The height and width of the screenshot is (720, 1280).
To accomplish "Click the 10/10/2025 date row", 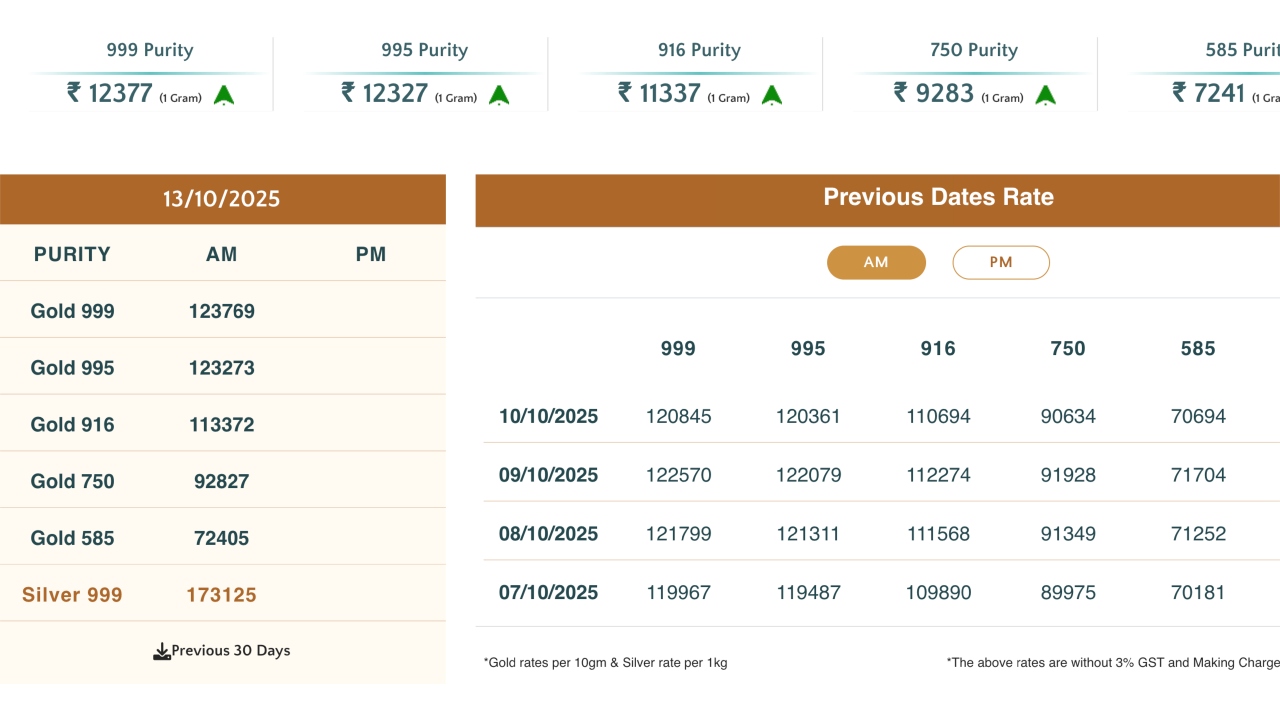I will pyautogui.click(x=548, y=416).
